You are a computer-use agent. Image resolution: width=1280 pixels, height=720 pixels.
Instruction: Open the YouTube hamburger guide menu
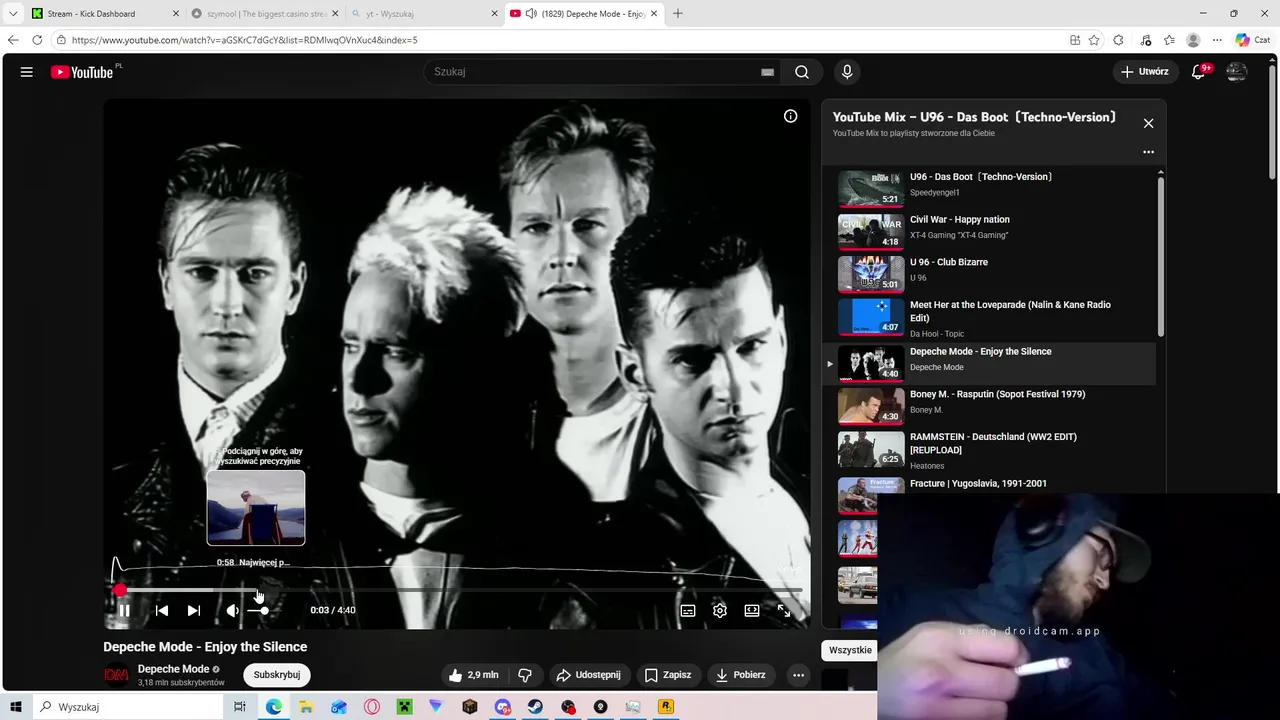point(27,72)
